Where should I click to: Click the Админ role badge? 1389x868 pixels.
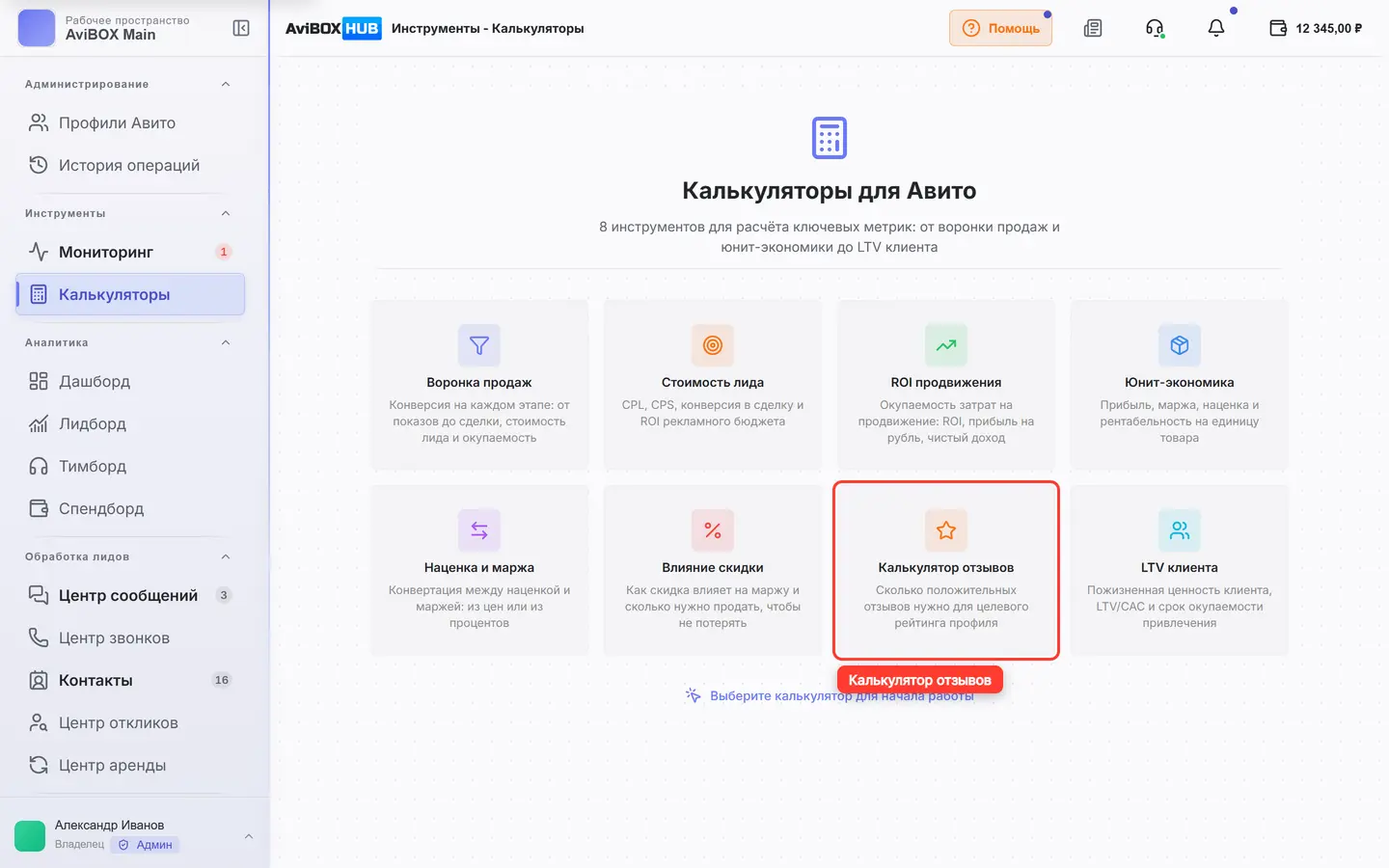point(145,845)
